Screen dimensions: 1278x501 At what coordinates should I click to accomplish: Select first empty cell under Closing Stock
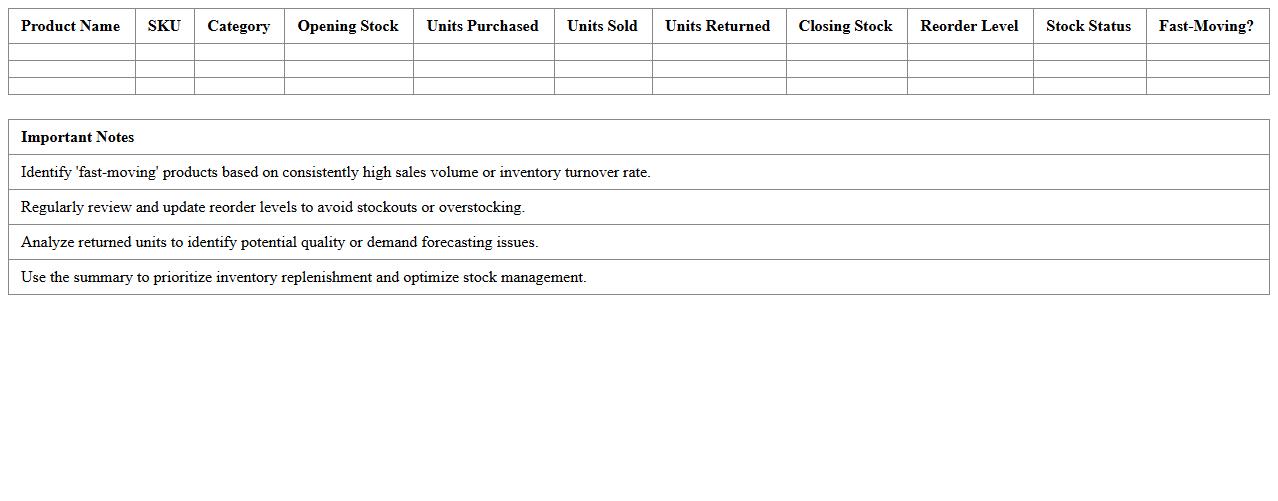(x=846, y=52)
